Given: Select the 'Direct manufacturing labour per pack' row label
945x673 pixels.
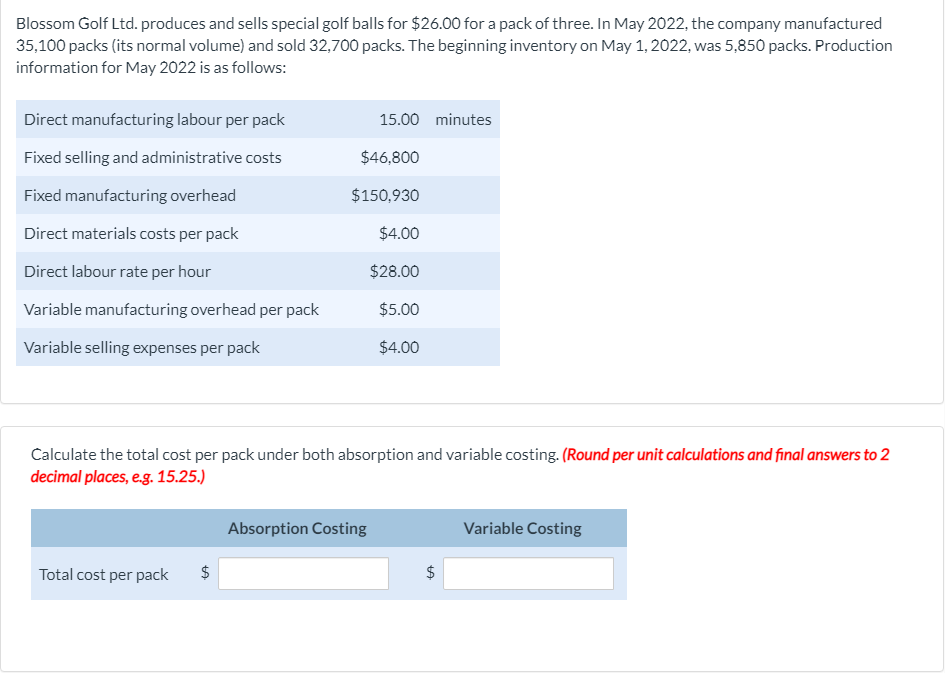Looking at the screenshot, I should pos(154,119).
